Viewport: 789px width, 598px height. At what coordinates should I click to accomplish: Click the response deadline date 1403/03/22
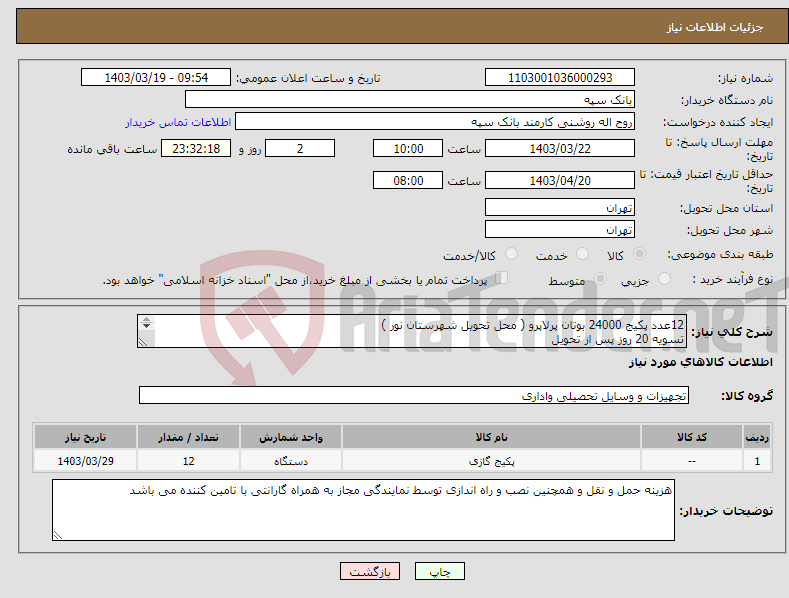click(x=560, y=148)
